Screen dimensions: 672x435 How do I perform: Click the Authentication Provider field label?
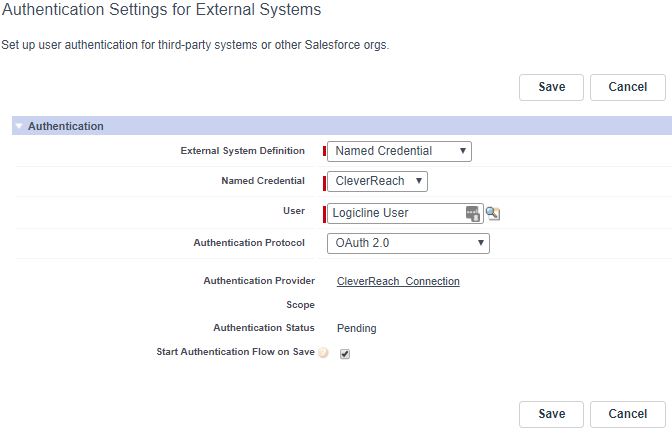pos(259,281)
